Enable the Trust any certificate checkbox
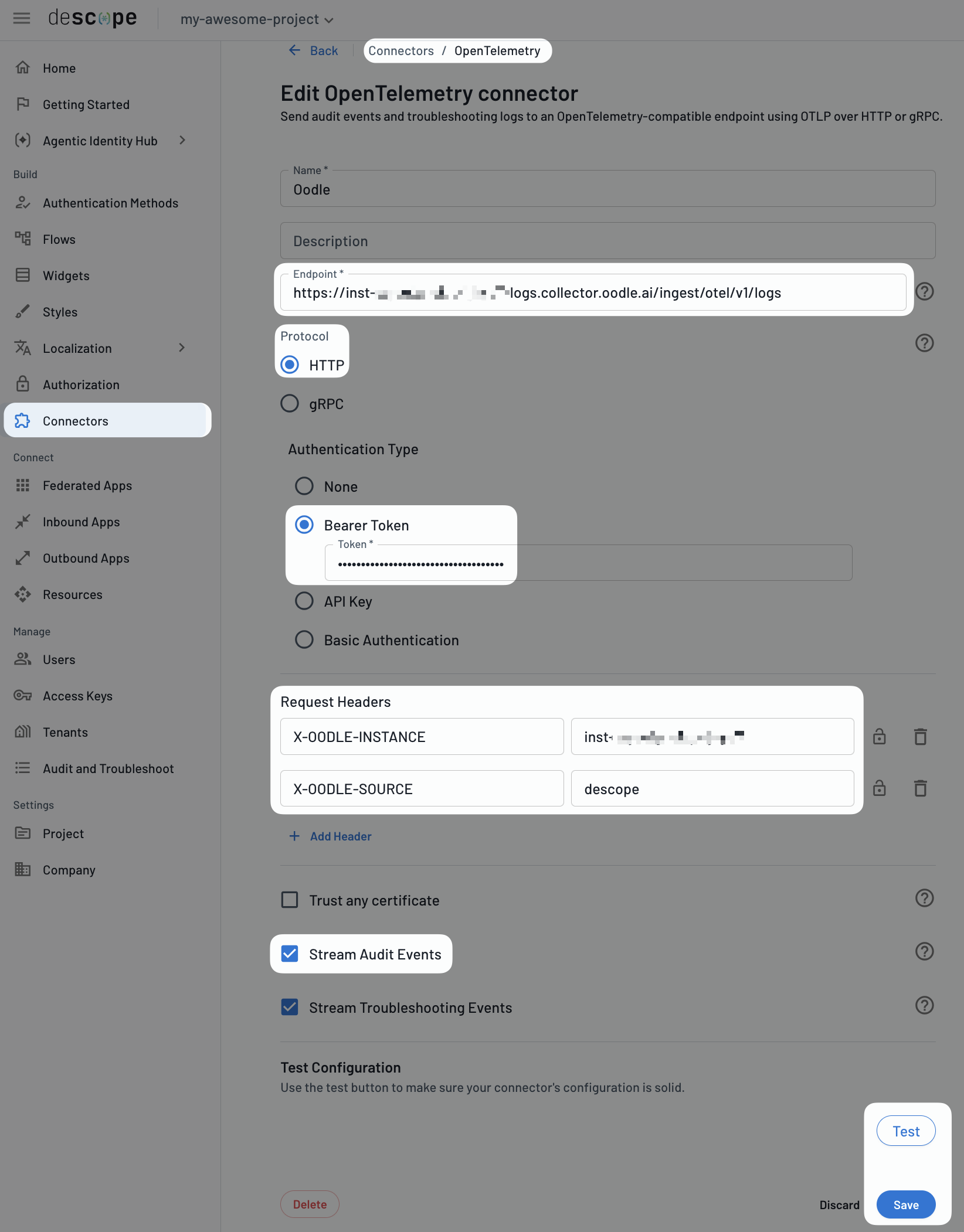The height and width of the screenshot is (1232, 964). pos(290,900)
